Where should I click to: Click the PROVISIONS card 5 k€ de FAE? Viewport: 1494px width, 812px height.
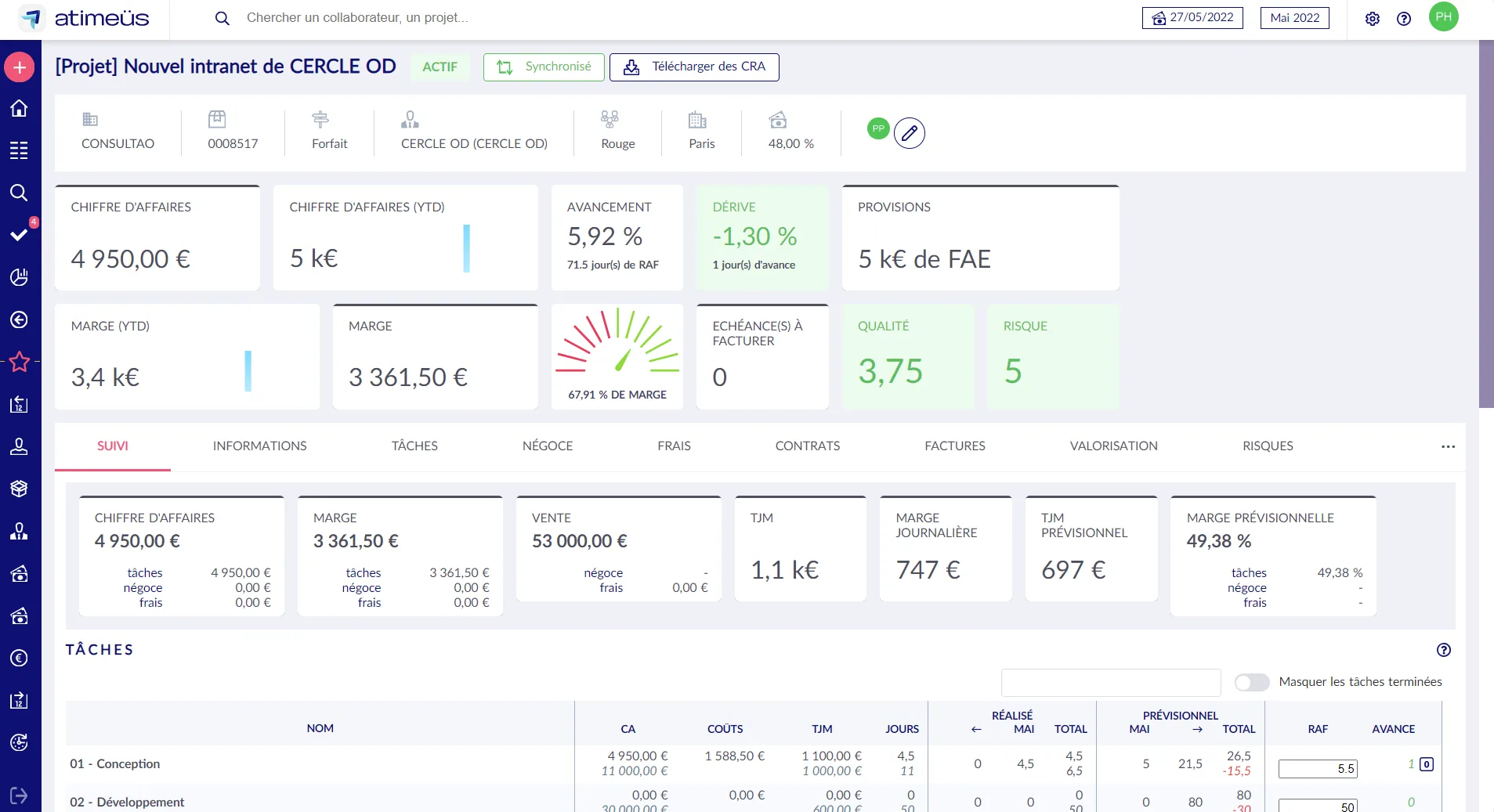click(x=981, y=238)
